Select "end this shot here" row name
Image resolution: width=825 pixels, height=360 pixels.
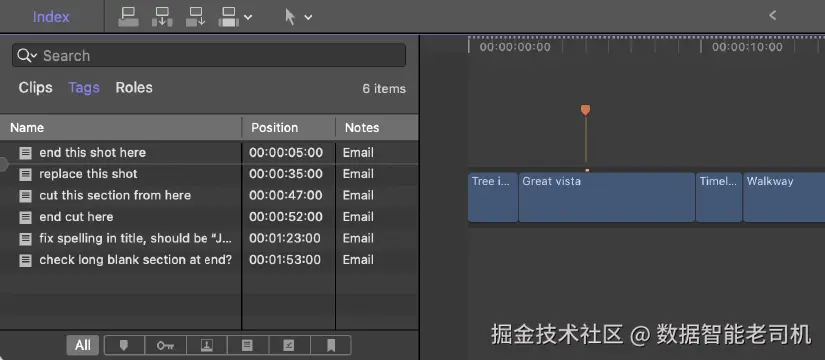click(x=93, y=153)
